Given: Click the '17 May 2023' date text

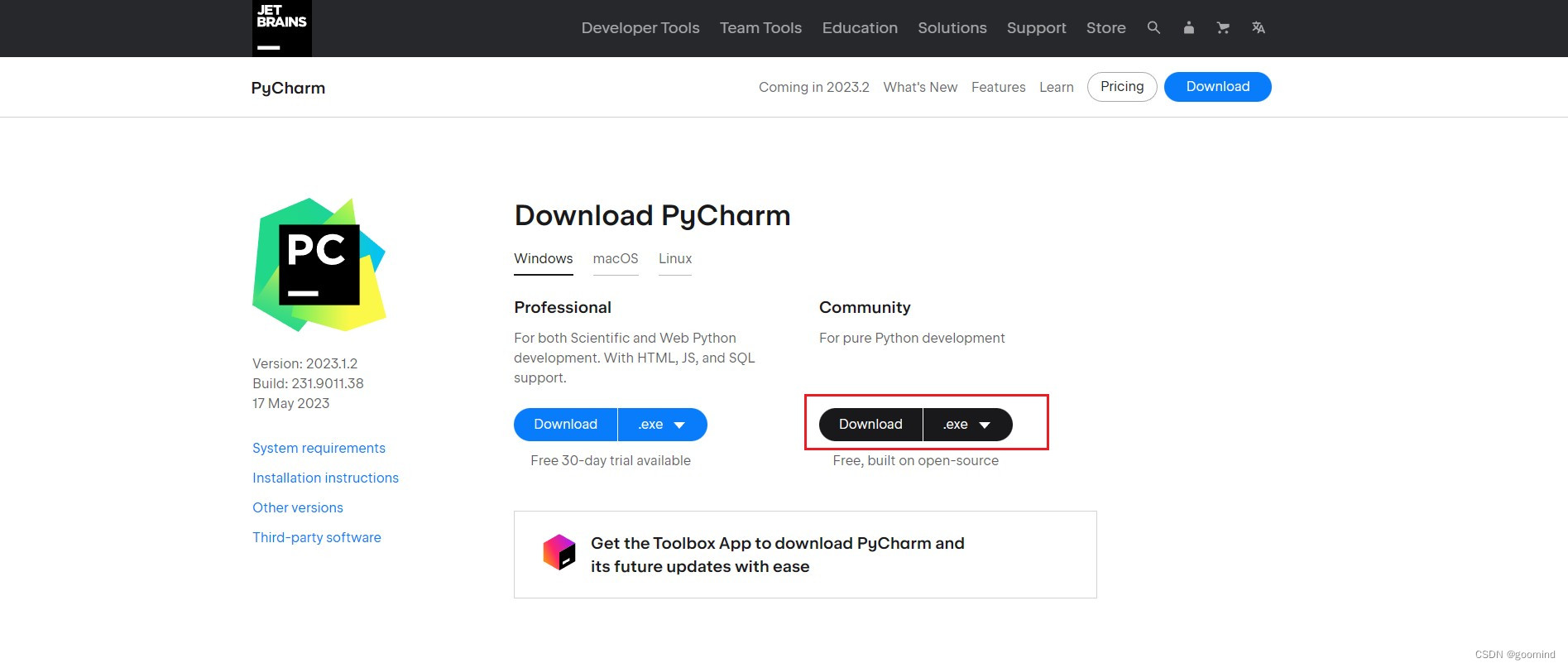Looking at the screenshot, I should 291,403.
